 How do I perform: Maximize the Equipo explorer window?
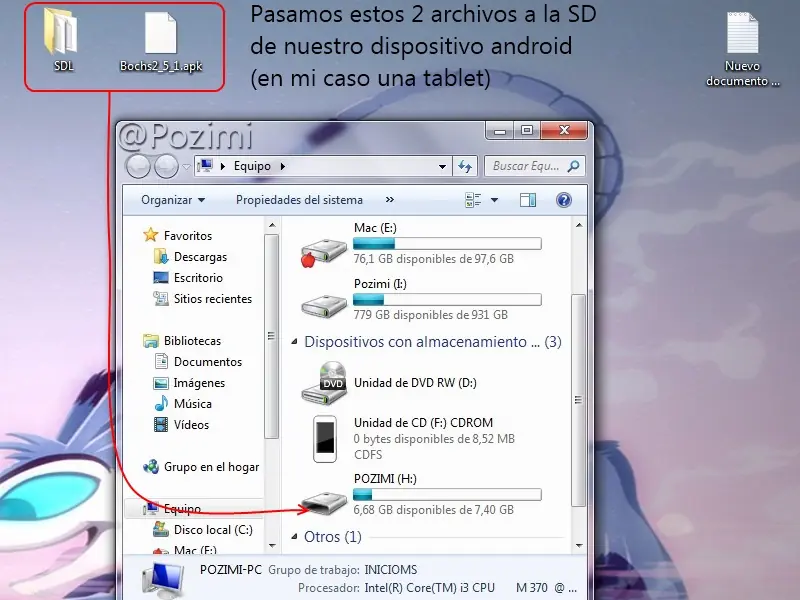[x=527, y=131]
